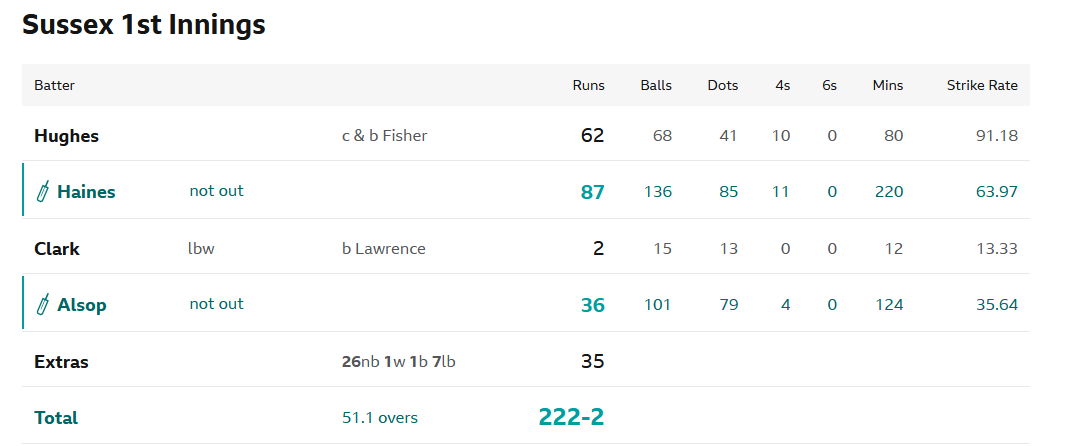This screenshot has width=1084, height=446.
Task: Click the Hughes batter name
Action: 66,136
